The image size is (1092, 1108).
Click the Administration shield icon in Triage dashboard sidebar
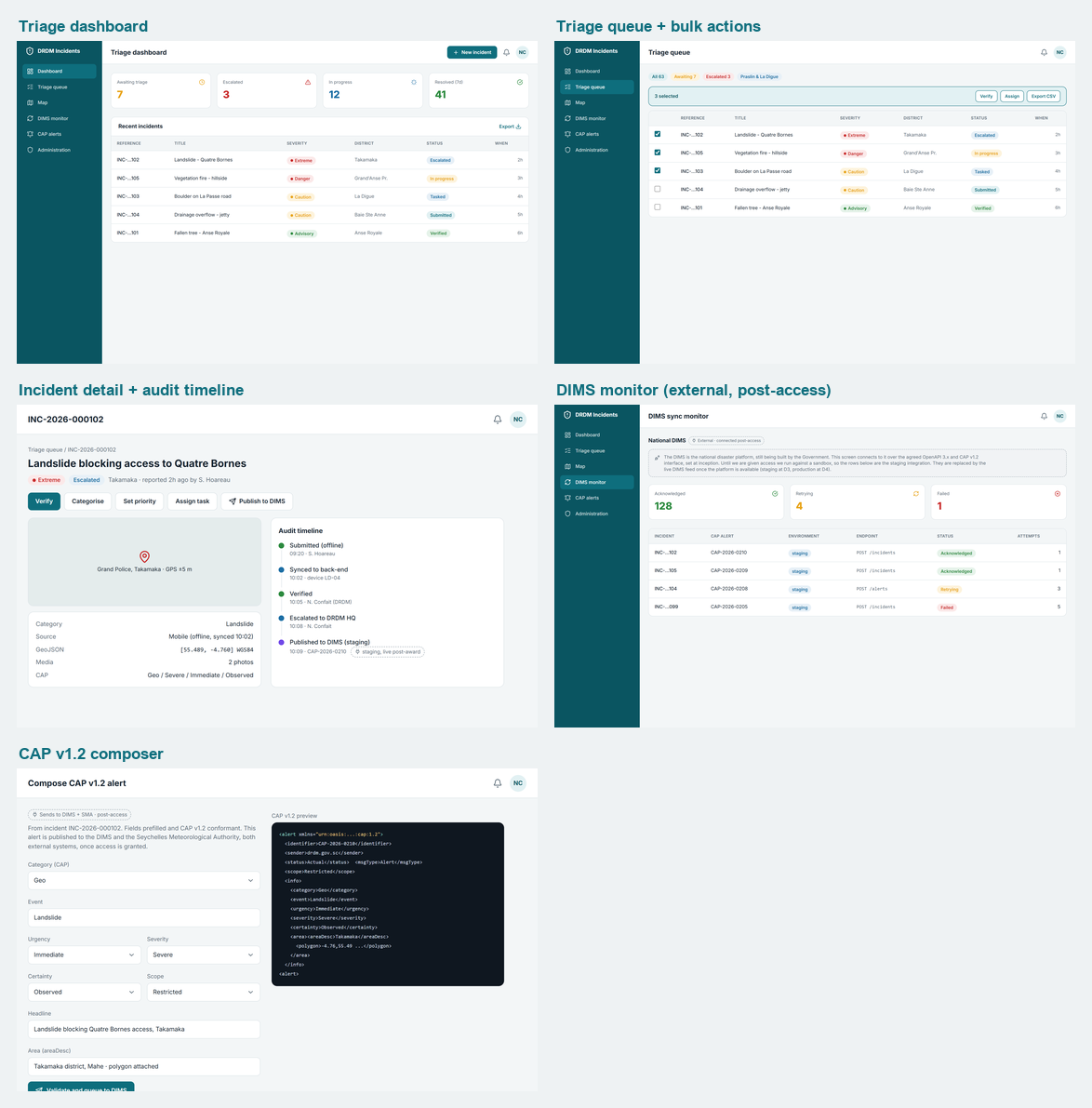(x=30, y=150)
